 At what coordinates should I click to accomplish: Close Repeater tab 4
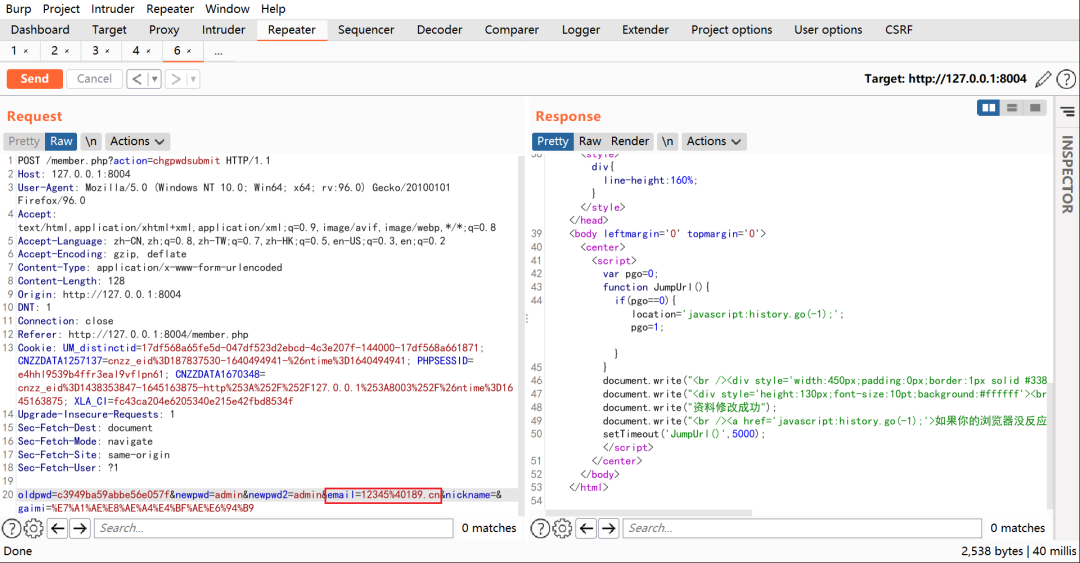click(148, 51)
